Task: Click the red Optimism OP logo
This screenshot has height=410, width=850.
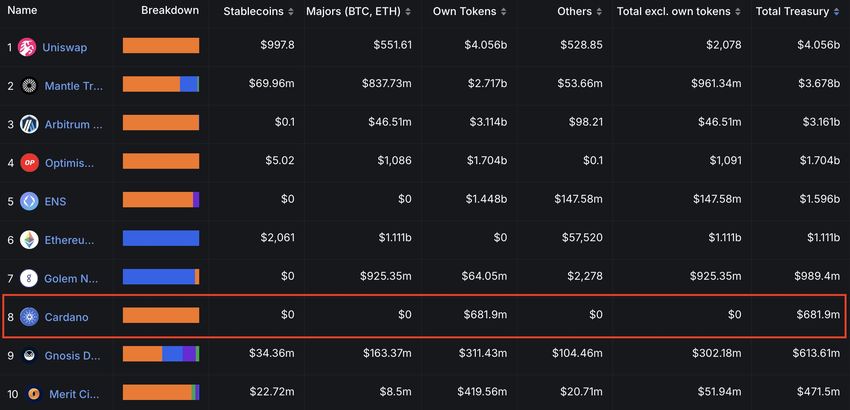Action: pos(29,163)
